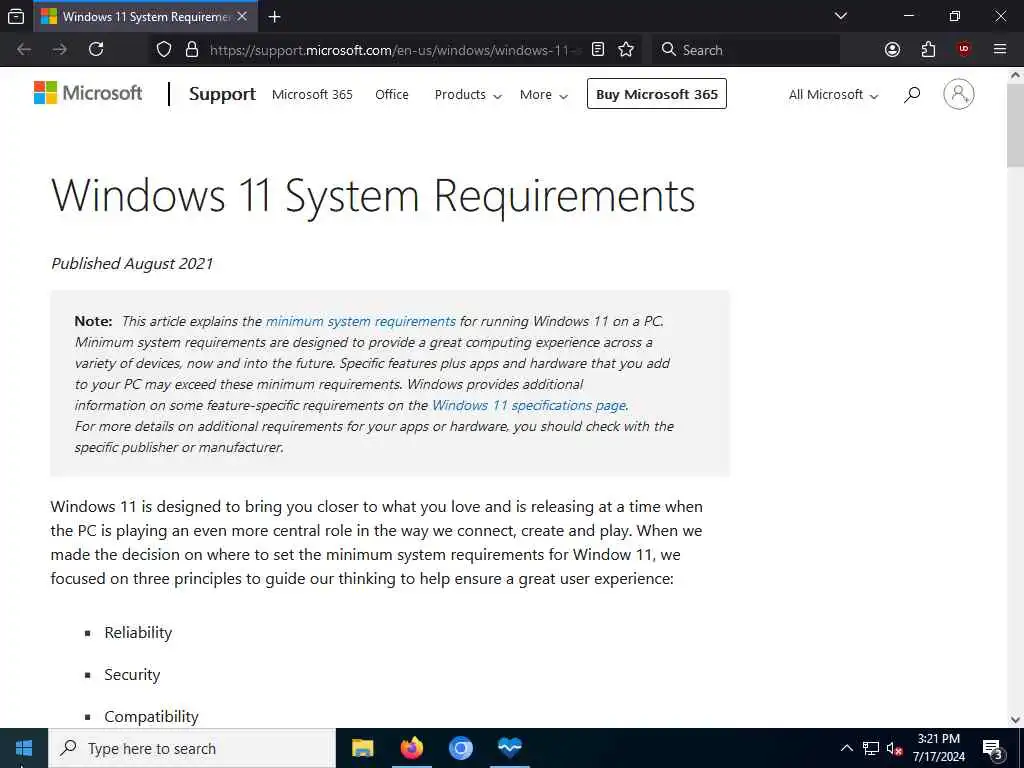This screenshot has width=1024, height=768.
Task: Focus the browser Search box
Action: [x=746, y=50]
